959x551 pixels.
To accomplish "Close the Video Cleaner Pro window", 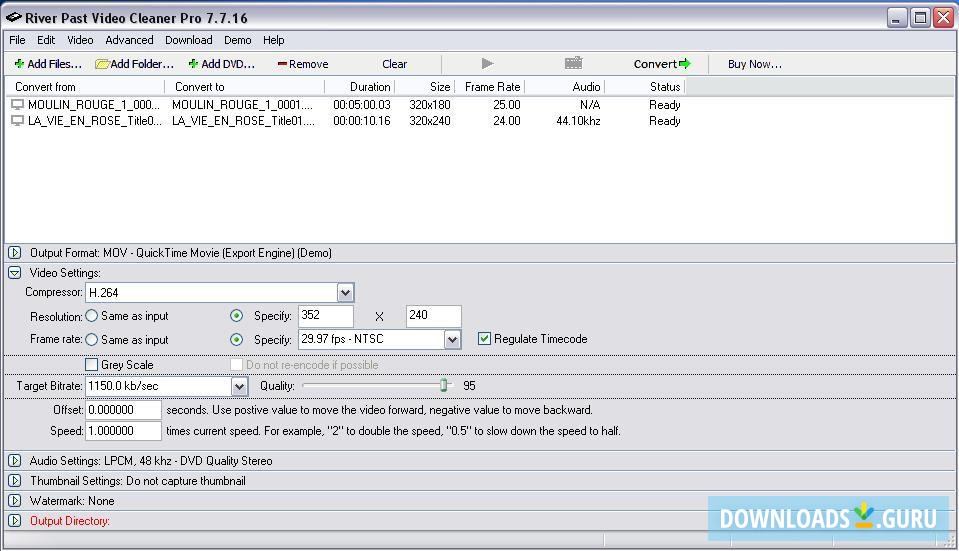I will tap(942, 18).
